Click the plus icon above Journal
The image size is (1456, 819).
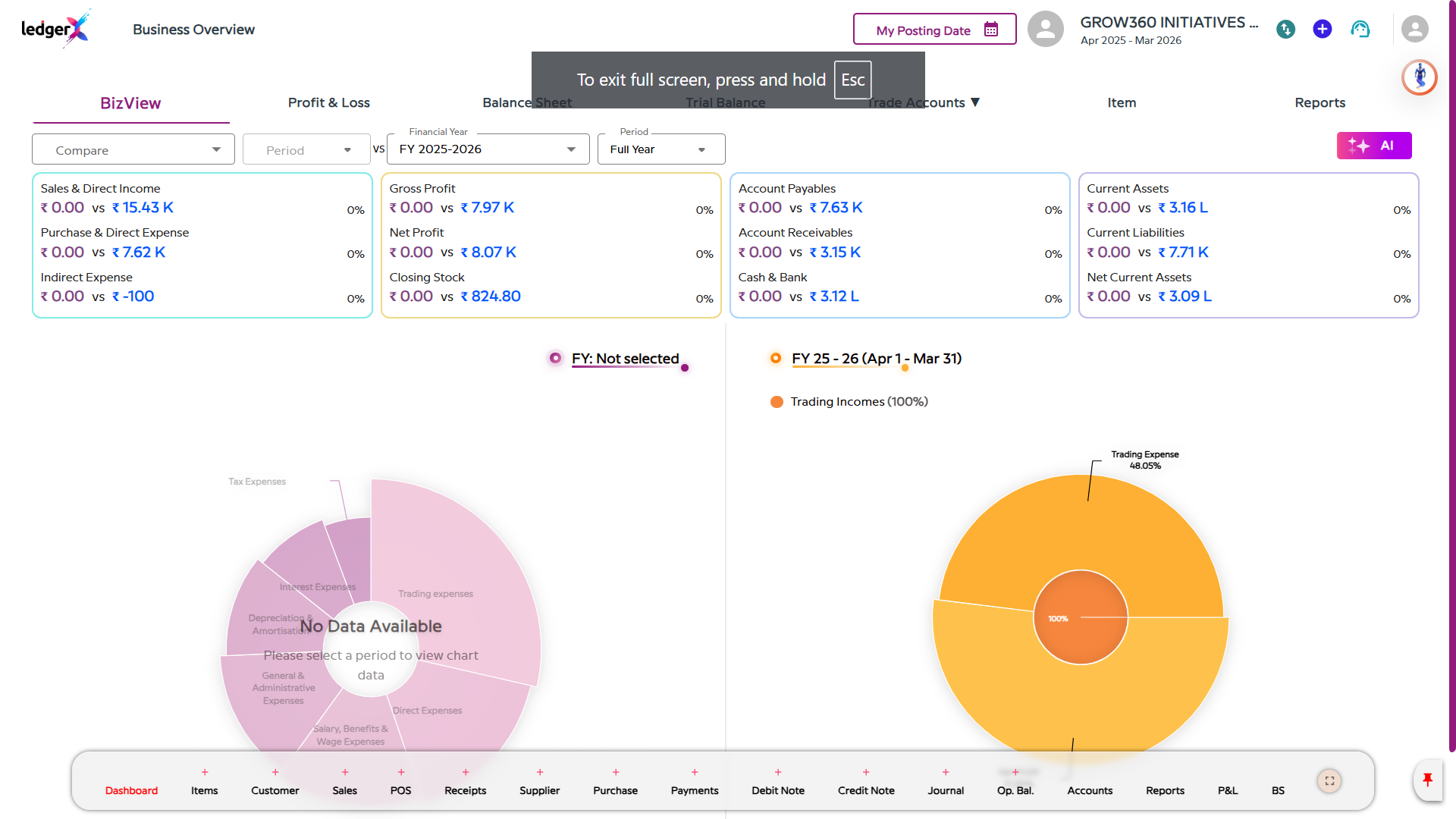946,772
